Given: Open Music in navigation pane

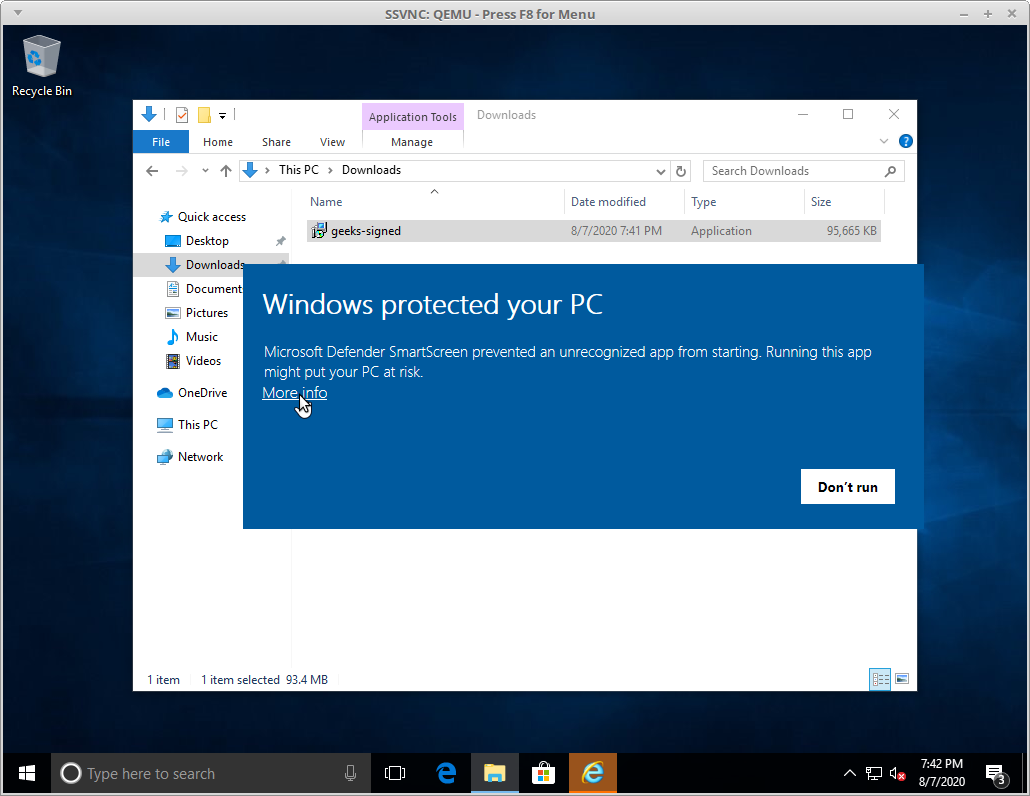Looking at the screenshot, I should coord(201,337).
